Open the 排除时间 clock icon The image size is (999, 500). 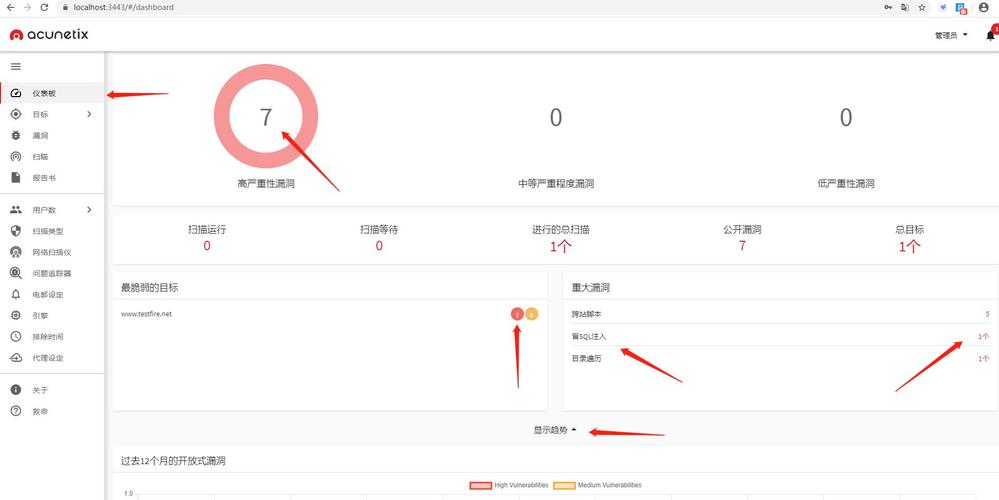click(16, 336)
